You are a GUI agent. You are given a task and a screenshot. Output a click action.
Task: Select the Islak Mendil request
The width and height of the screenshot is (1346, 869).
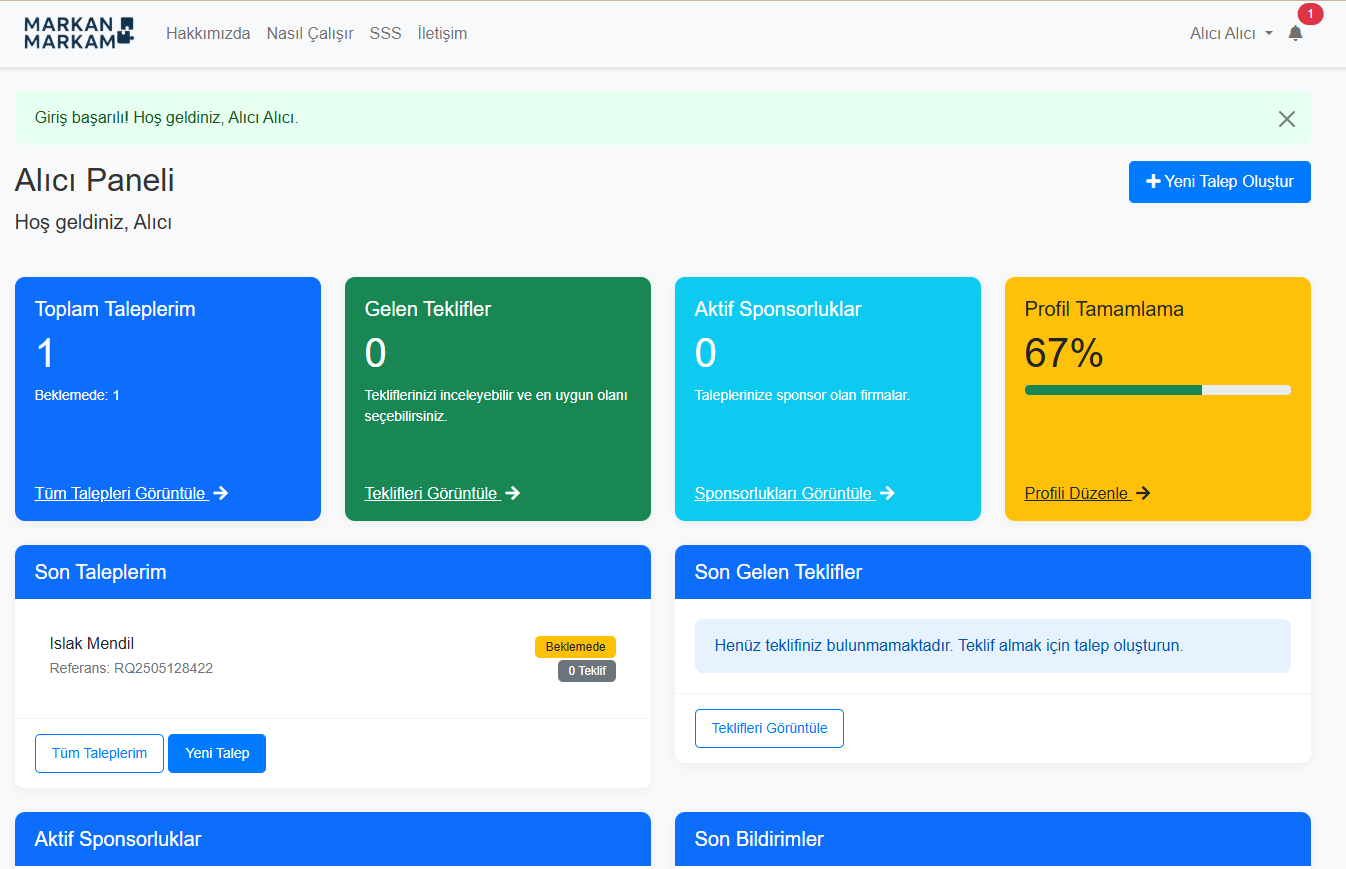point(92,643)
